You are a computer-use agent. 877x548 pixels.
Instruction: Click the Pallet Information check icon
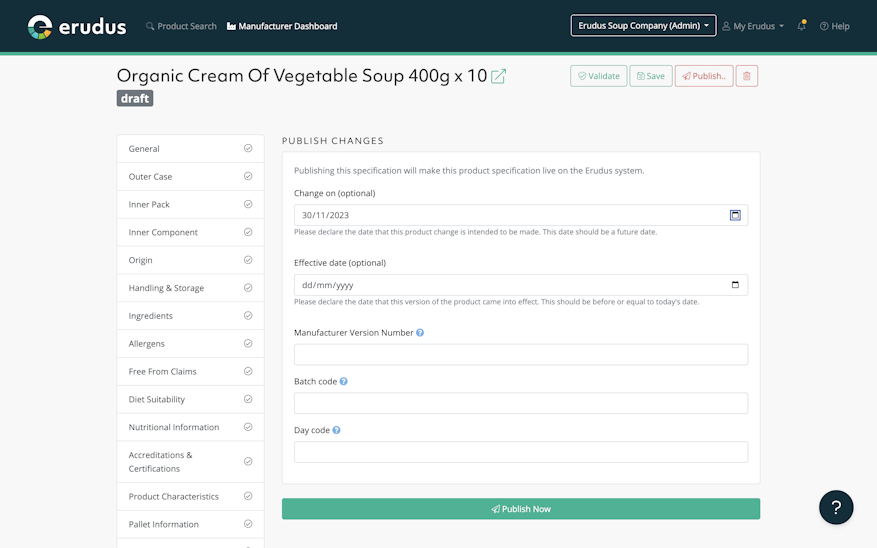(248, 524)
